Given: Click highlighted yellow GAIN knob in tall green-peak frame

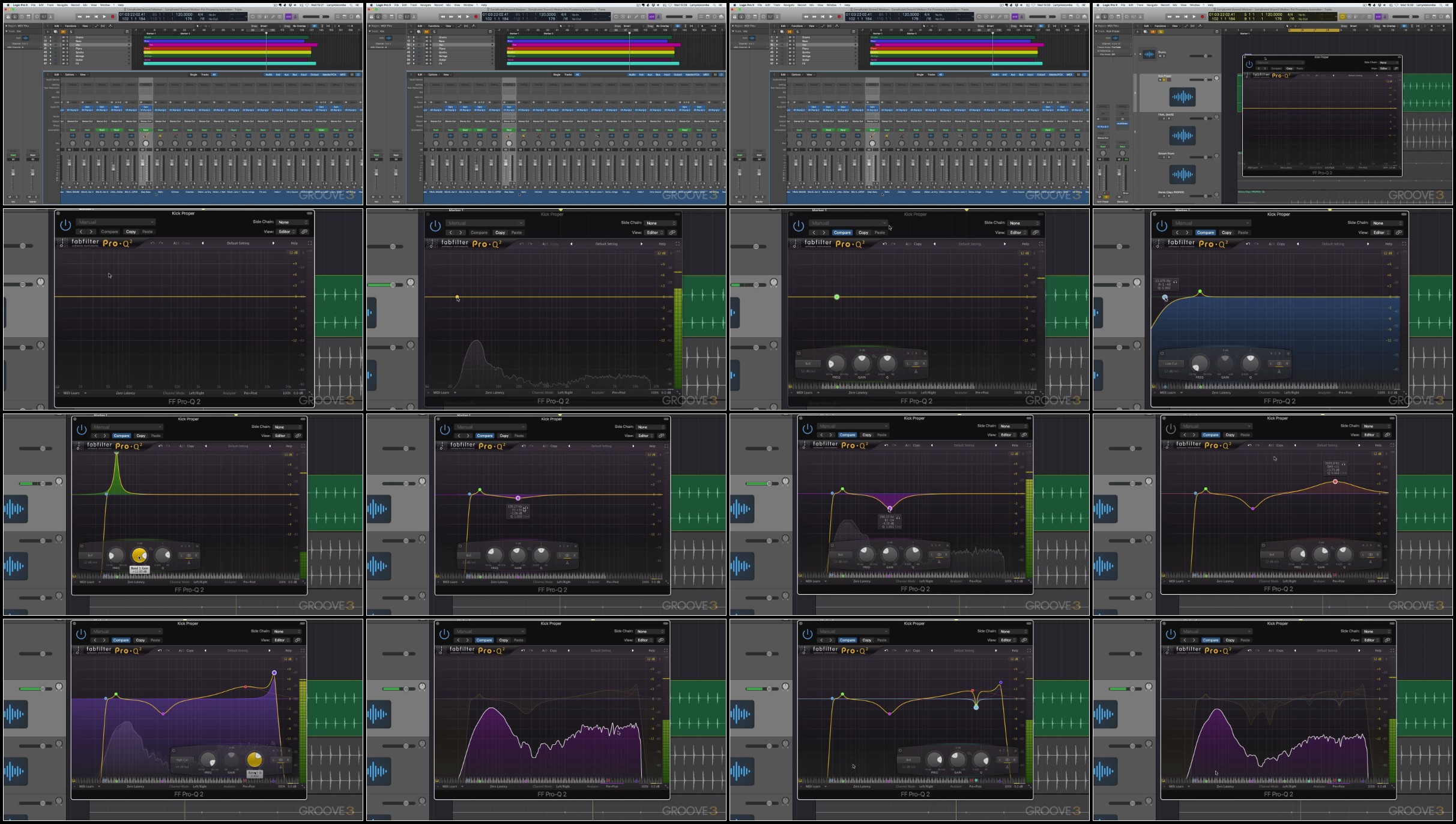Looking at the screenshot, I should 139,555.
